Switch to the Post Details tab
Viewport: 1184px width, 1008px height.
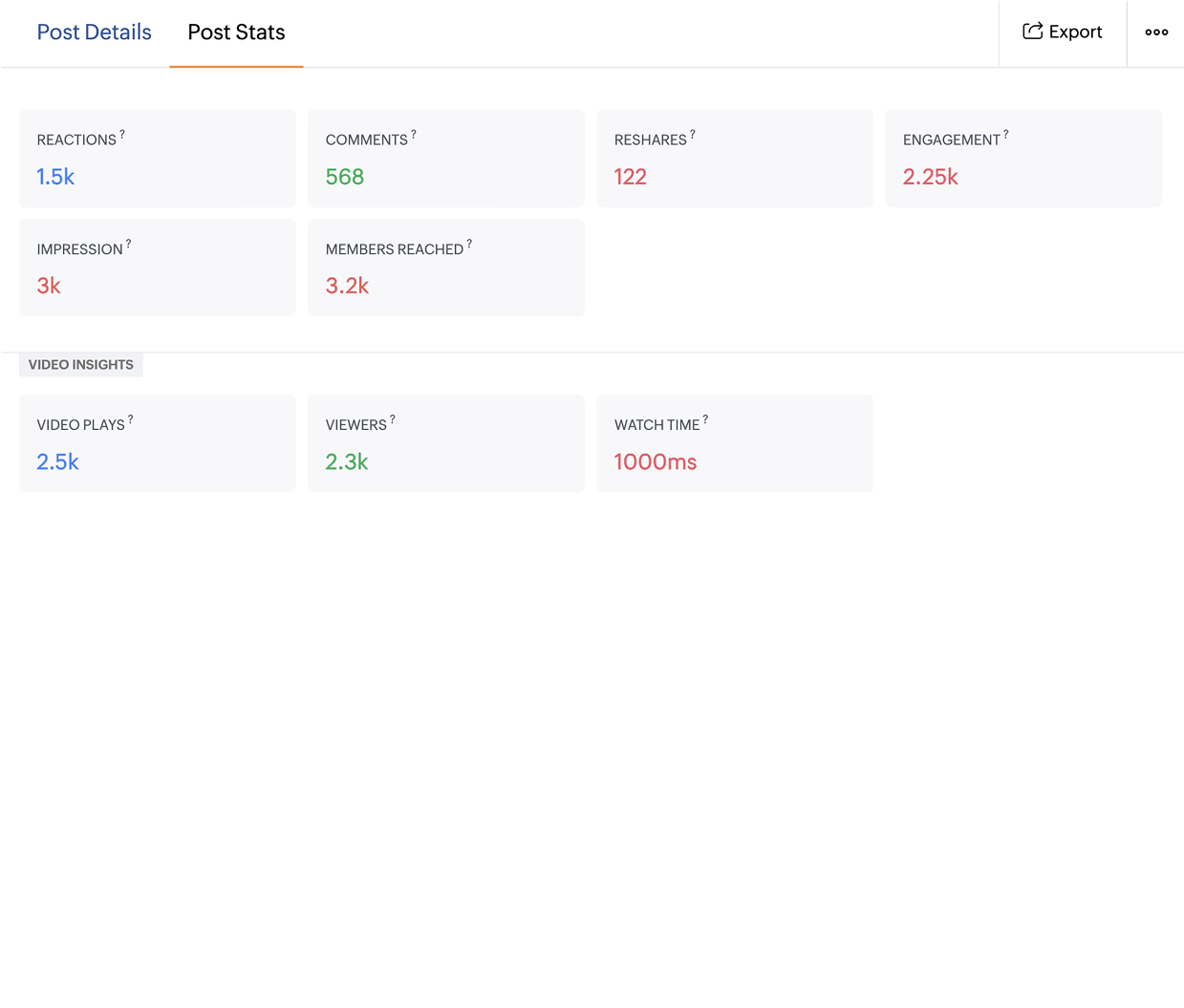click(x=94, y=32)
